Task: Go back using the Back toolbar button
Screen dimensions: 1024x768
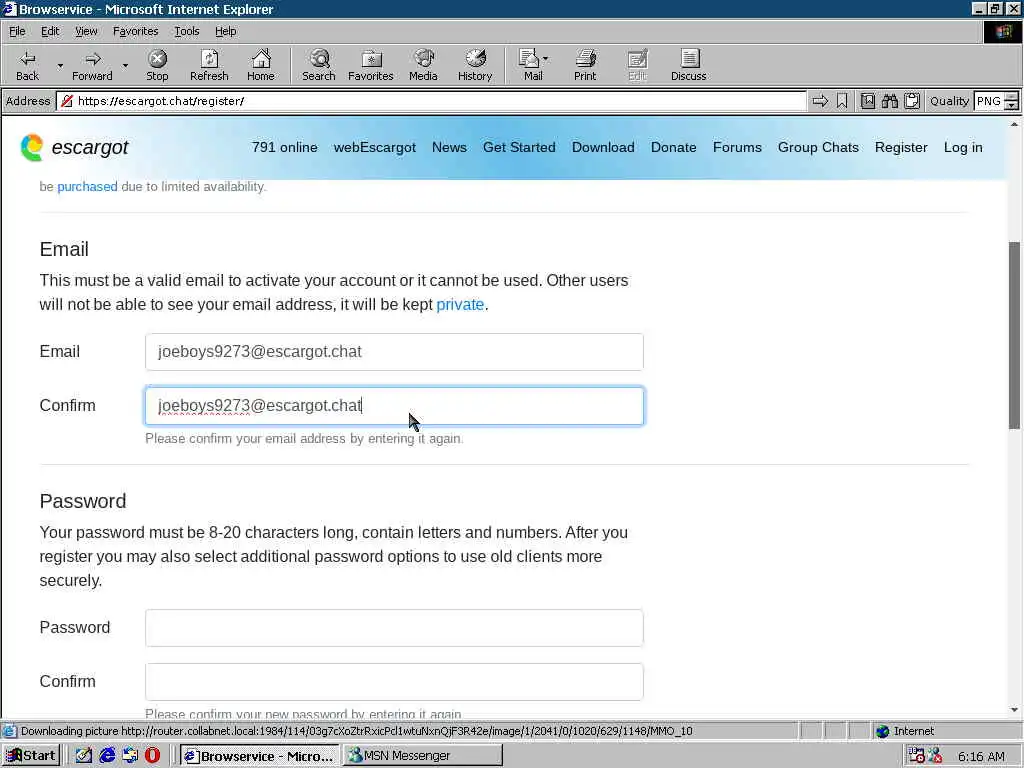Action: tap(27, 65)
